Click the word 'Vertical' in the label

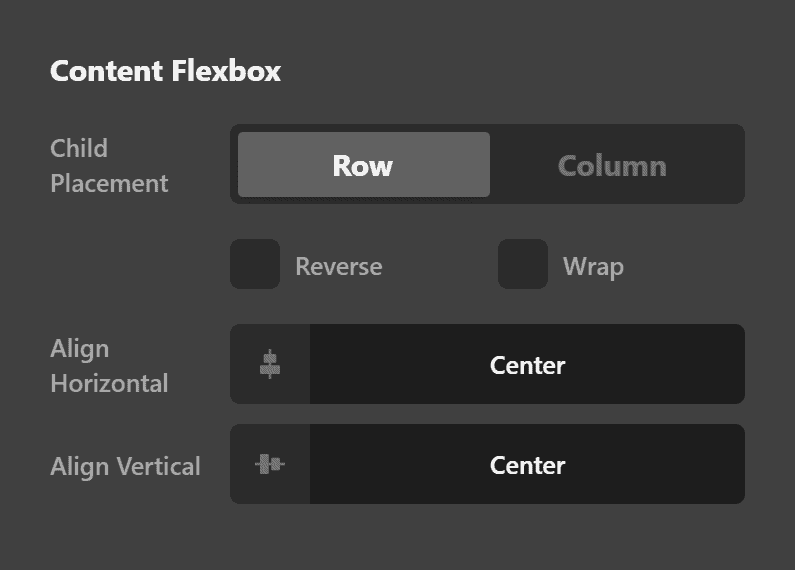(x=158, y=466)
